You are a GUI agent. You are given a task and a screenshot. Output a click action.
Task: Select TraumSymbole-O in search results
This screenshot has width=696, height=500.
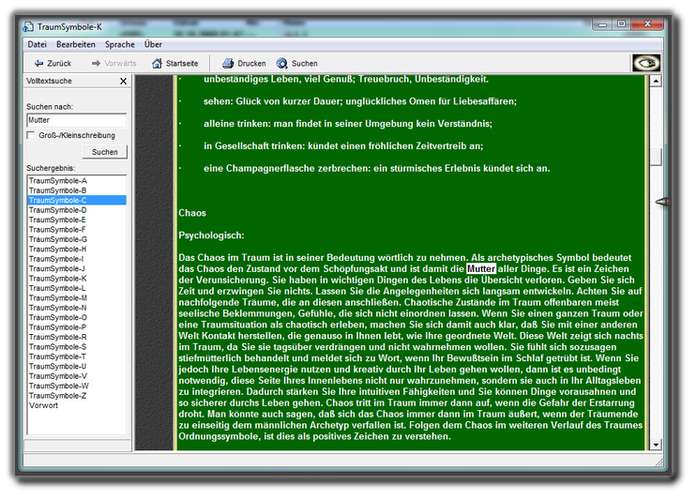pyautogui.click(x=58, y=317)
